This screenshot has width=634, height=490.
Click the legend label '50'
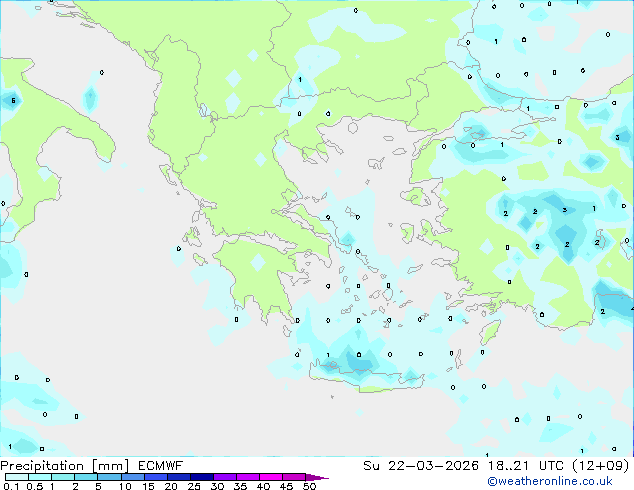click(309, 486)
